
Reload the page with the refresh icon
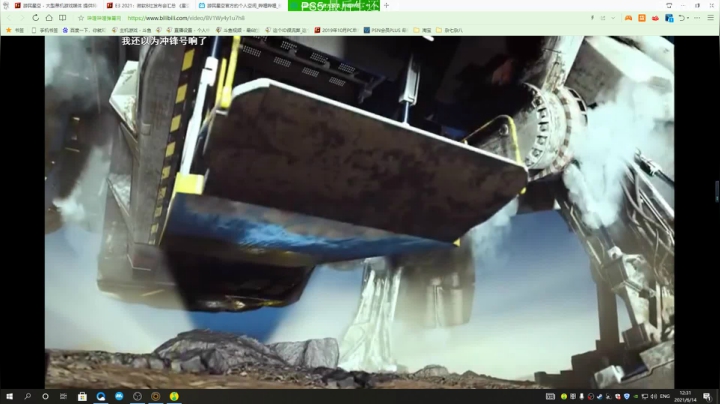tap(35, 18)
